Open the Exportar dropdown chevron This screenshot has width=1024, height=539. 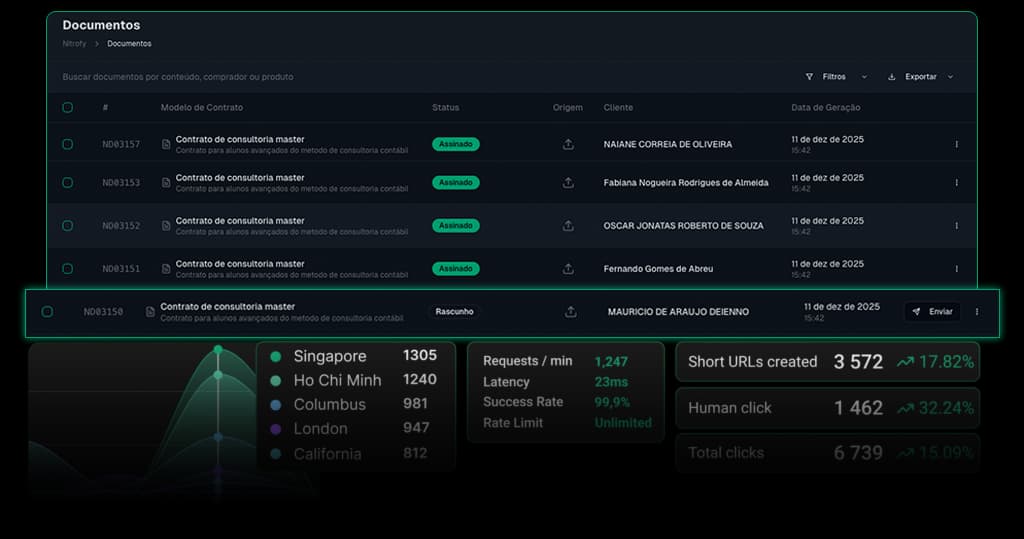pyautogui.click(x=950, y=77)
